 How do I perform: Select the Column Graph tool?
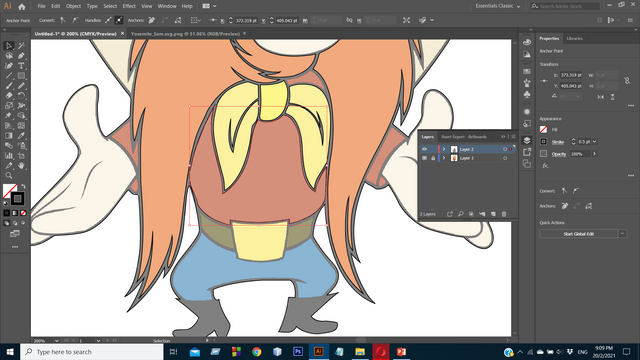click(x=9, y=156)
